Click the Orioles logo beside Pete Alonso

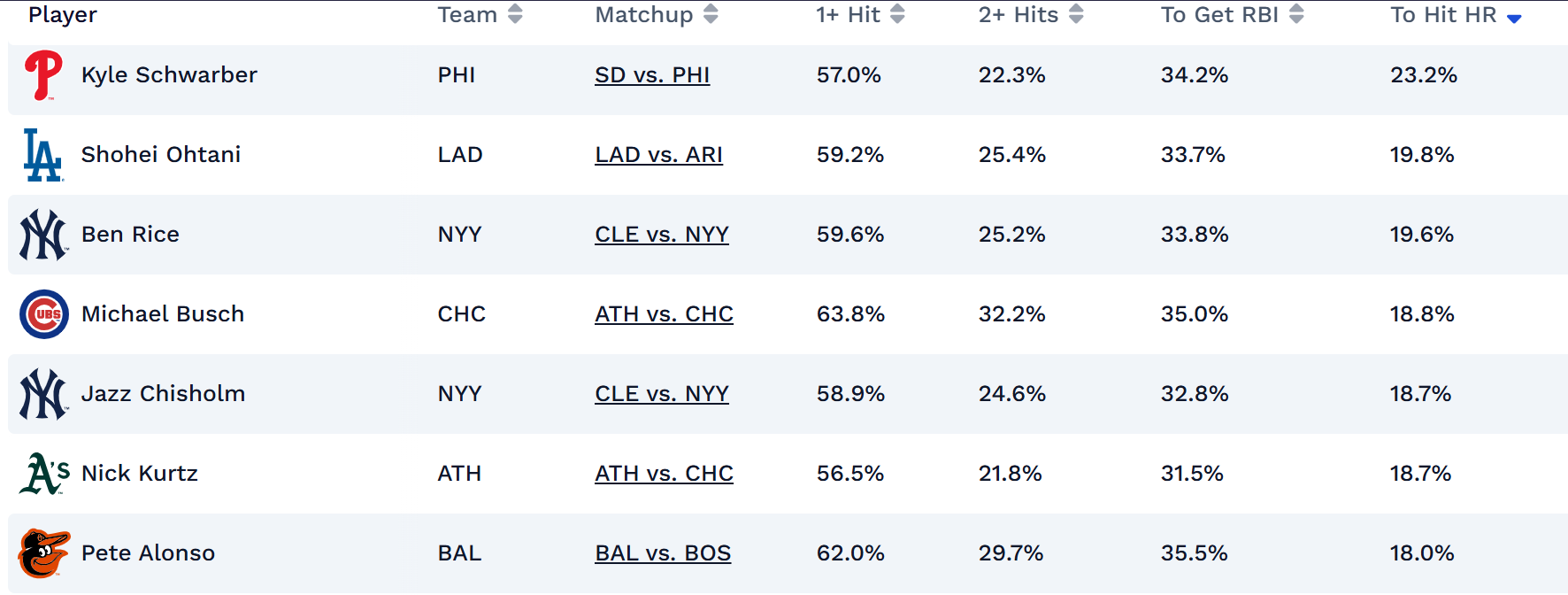pos(44,553)
